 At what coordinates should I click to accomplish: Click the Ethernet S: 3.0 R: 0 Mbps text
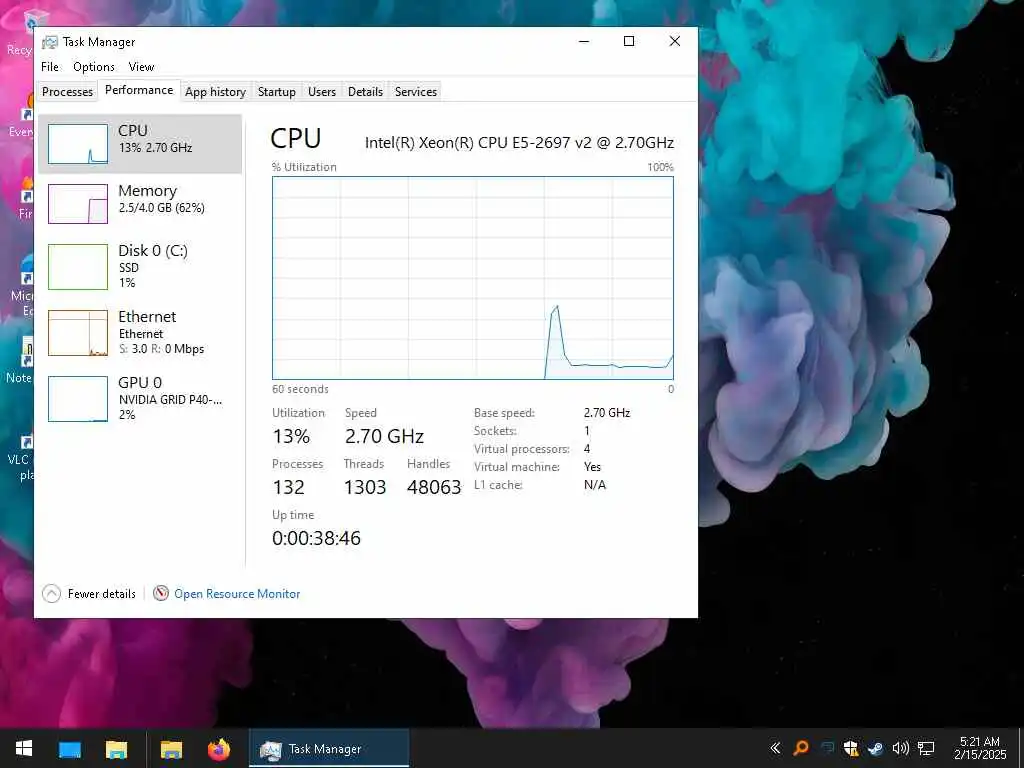click(161, 349)
